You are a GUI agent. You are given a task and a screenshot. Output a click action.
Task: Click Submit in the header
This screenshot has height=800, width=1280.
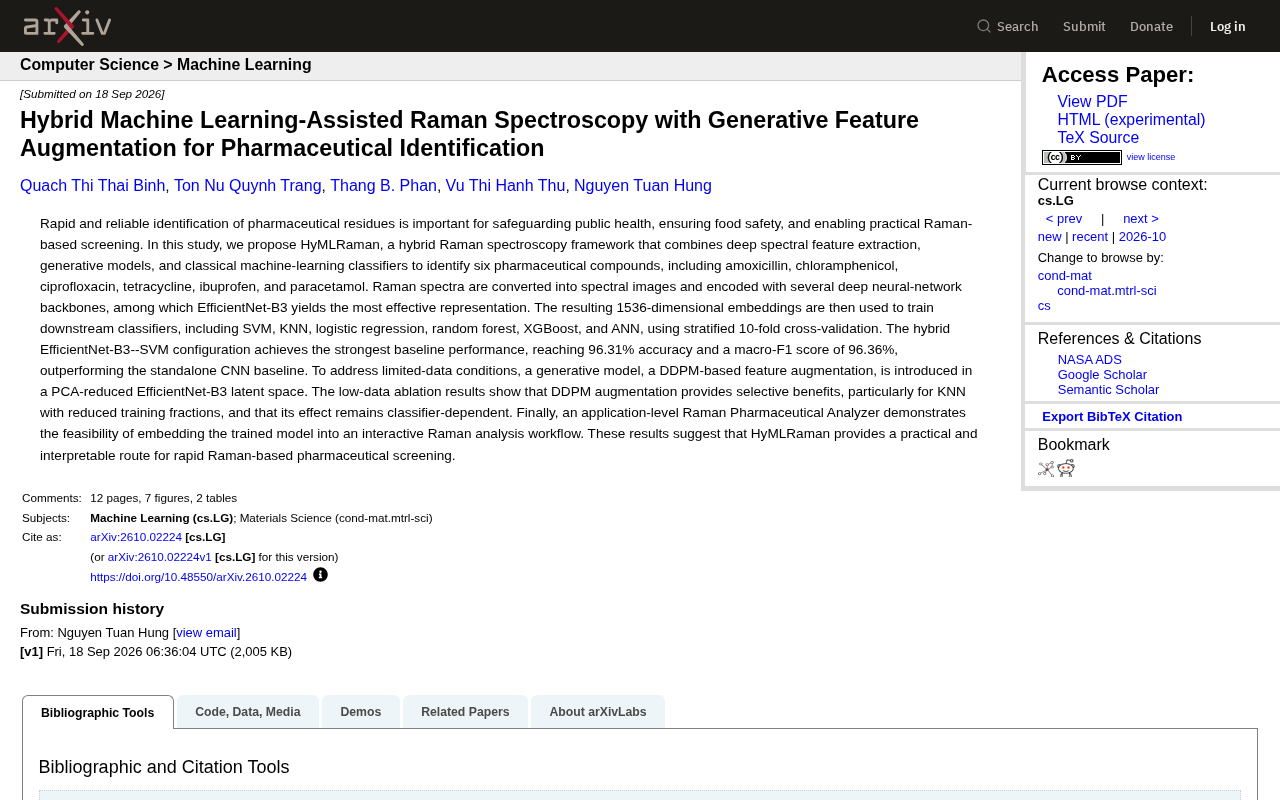(x=1084, y=26)
